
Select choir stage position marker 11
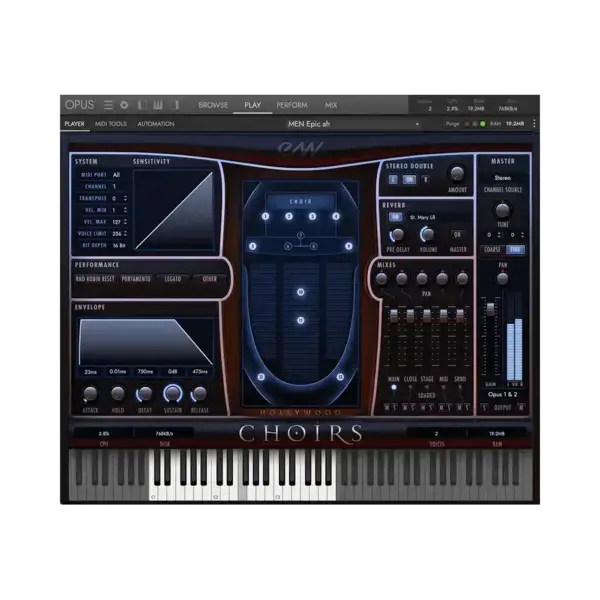click(x=301, y=320)
